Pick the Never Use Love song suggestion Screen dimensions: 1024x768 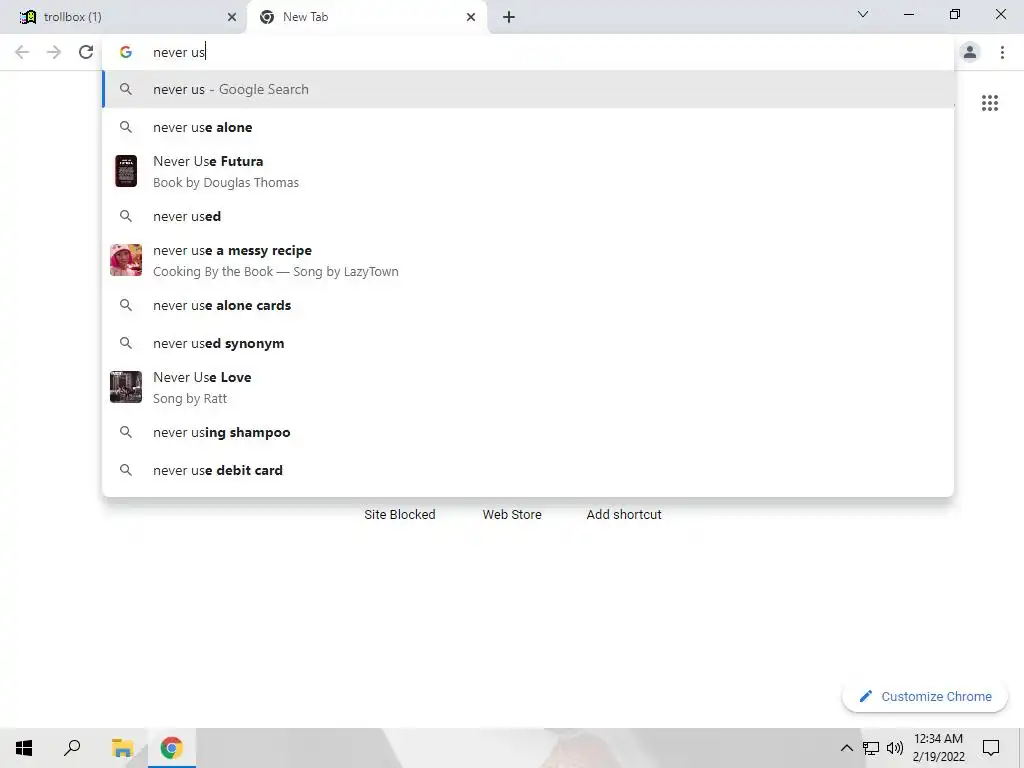528,387
